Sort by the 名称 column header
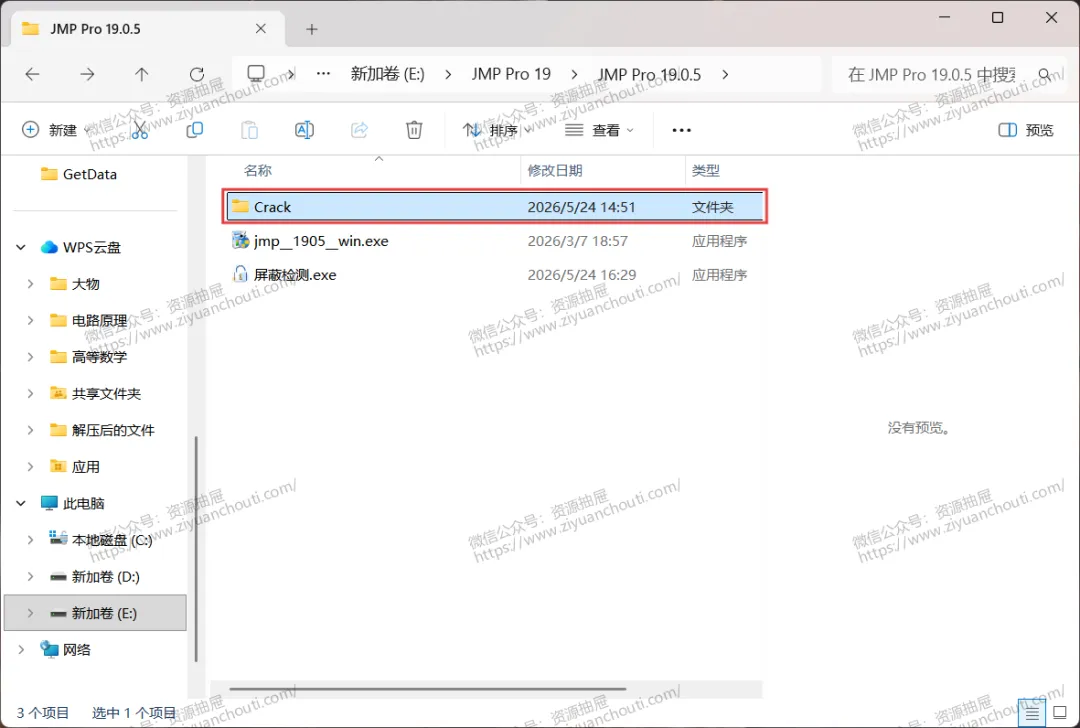The image size is (1080, 728). (258, 170)
